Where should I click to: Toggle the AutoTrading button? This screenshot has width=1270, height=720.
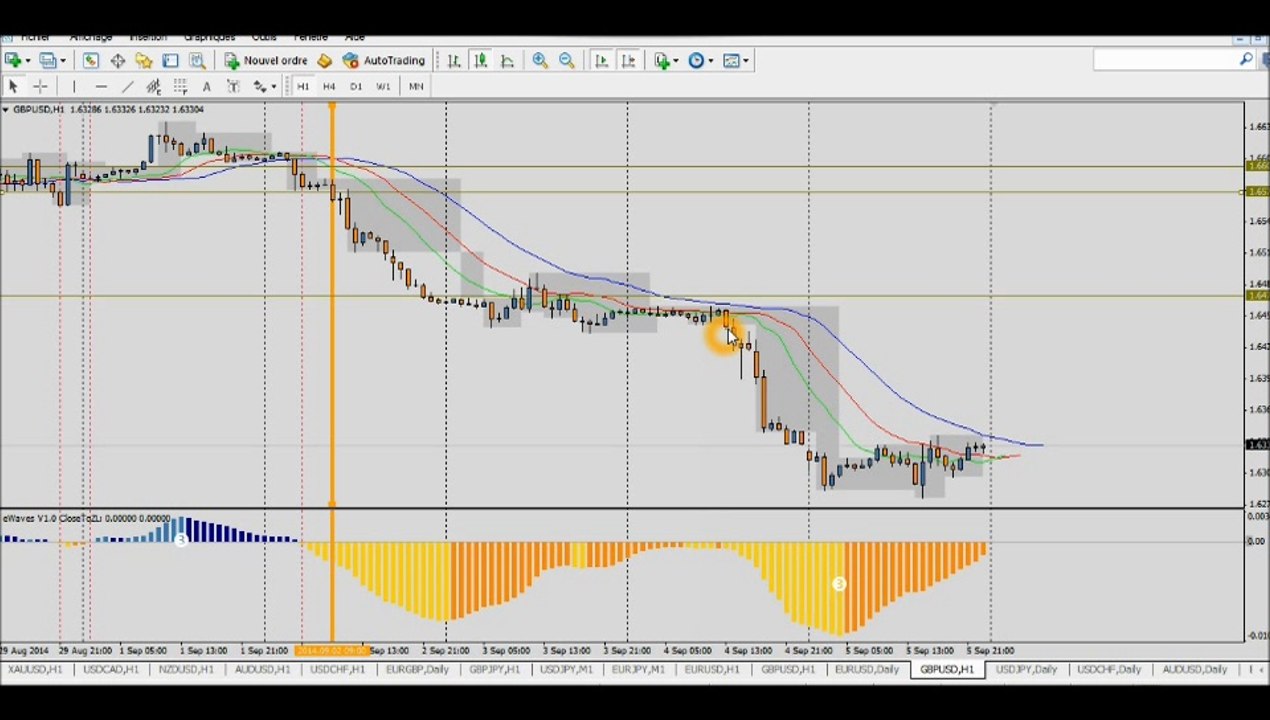(x=384, y=61)
